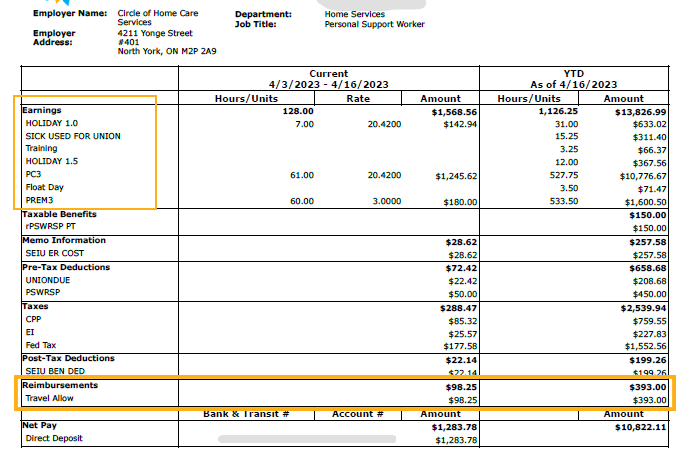Screen dimensions: 687x454
Task: Click the 4211 Yonge Street address line
Action: click(153, 33)
